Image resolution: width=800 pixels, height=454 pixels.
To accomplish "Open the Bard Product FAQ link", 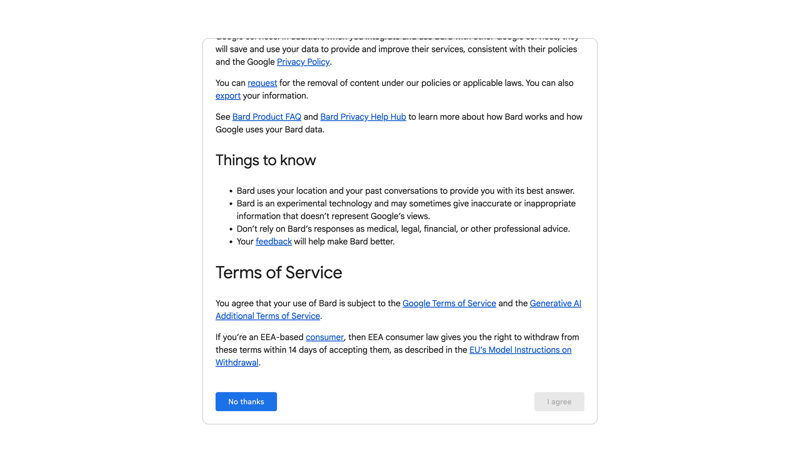I will coord(266,117).
